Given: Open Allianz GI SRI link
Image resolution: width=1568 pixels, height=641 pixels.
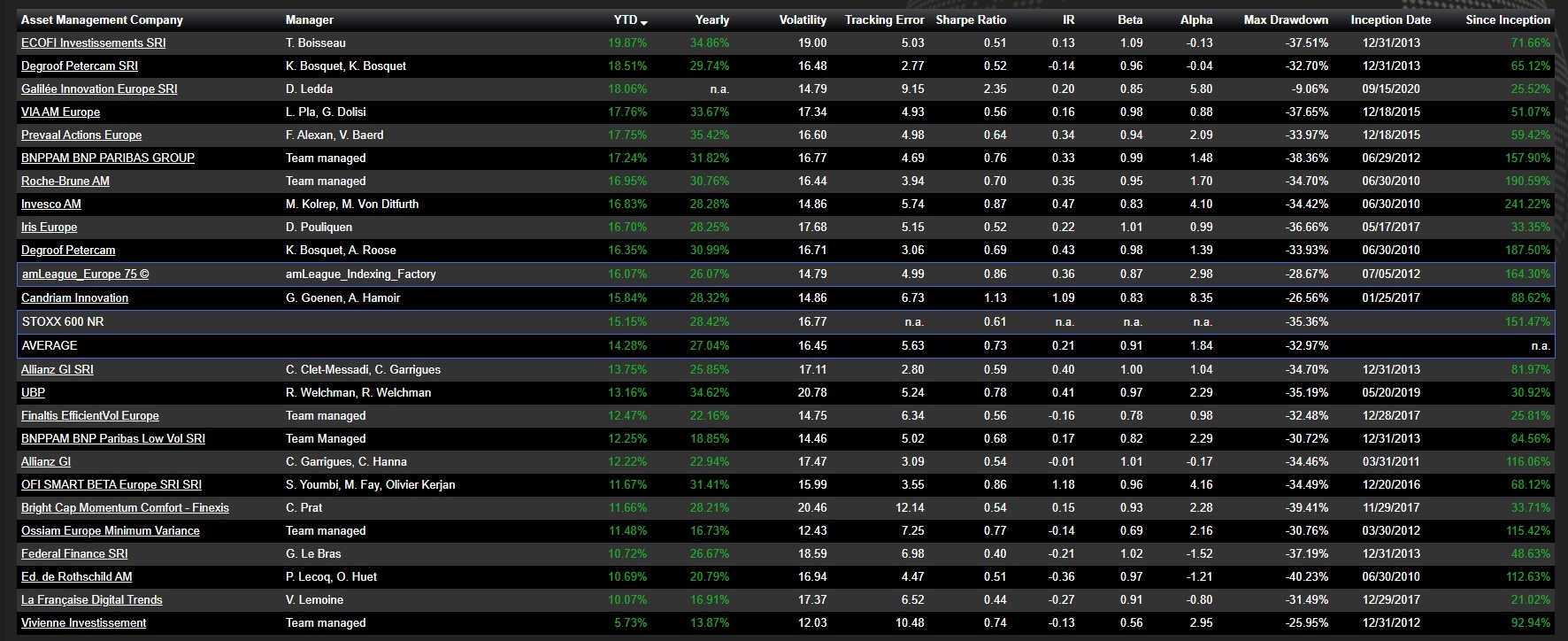Looking at the screenshot, I should 57,369.
